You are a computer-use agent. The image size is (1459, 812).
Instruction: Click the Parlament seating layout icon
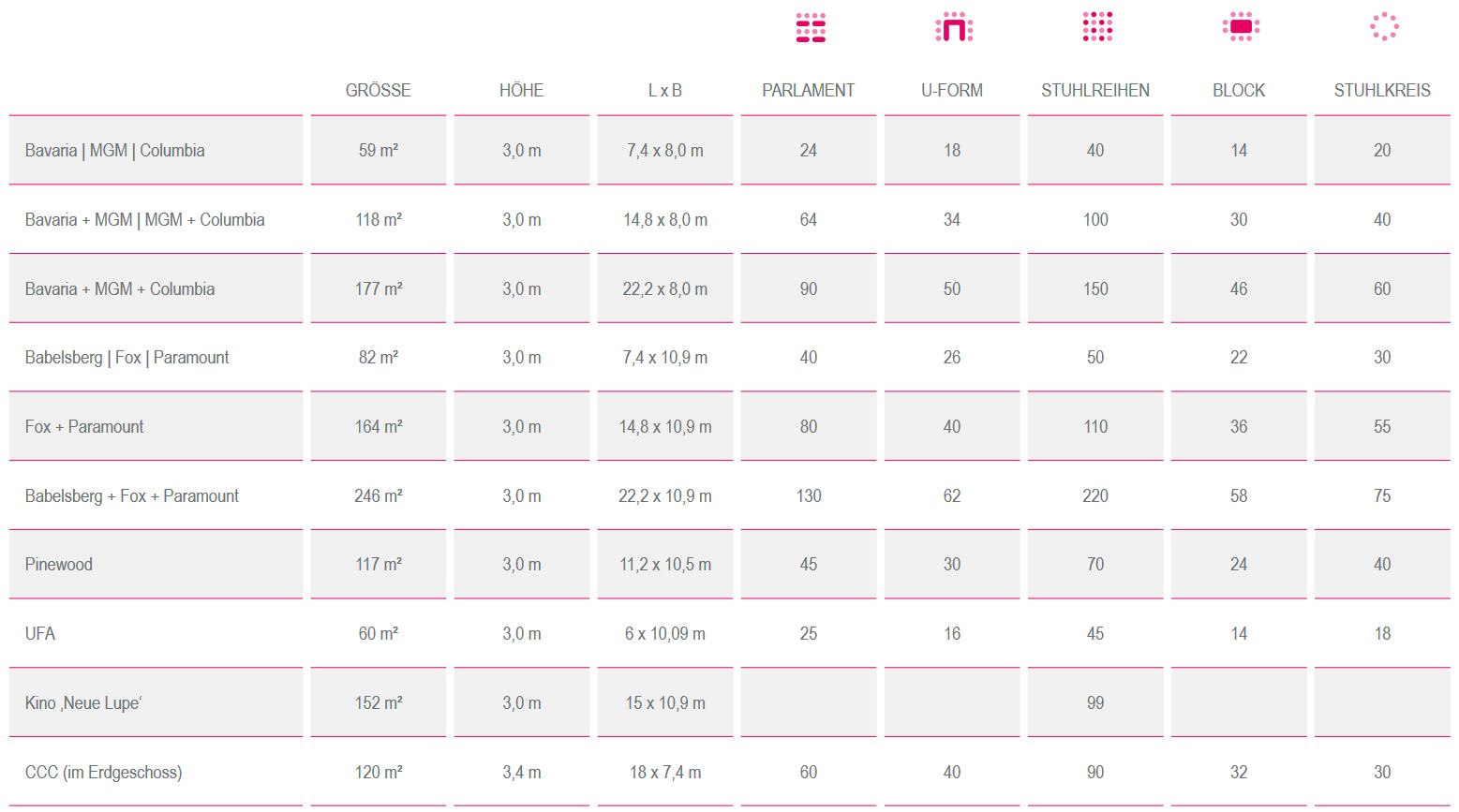(x=811, y=28)
